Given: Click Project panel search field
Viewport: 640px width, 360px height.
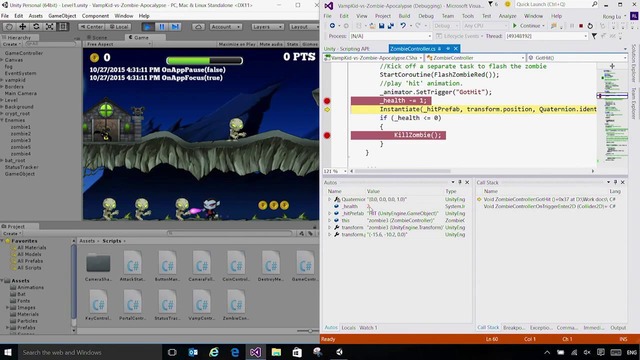Looking at the screenshot, I should 231,233.
